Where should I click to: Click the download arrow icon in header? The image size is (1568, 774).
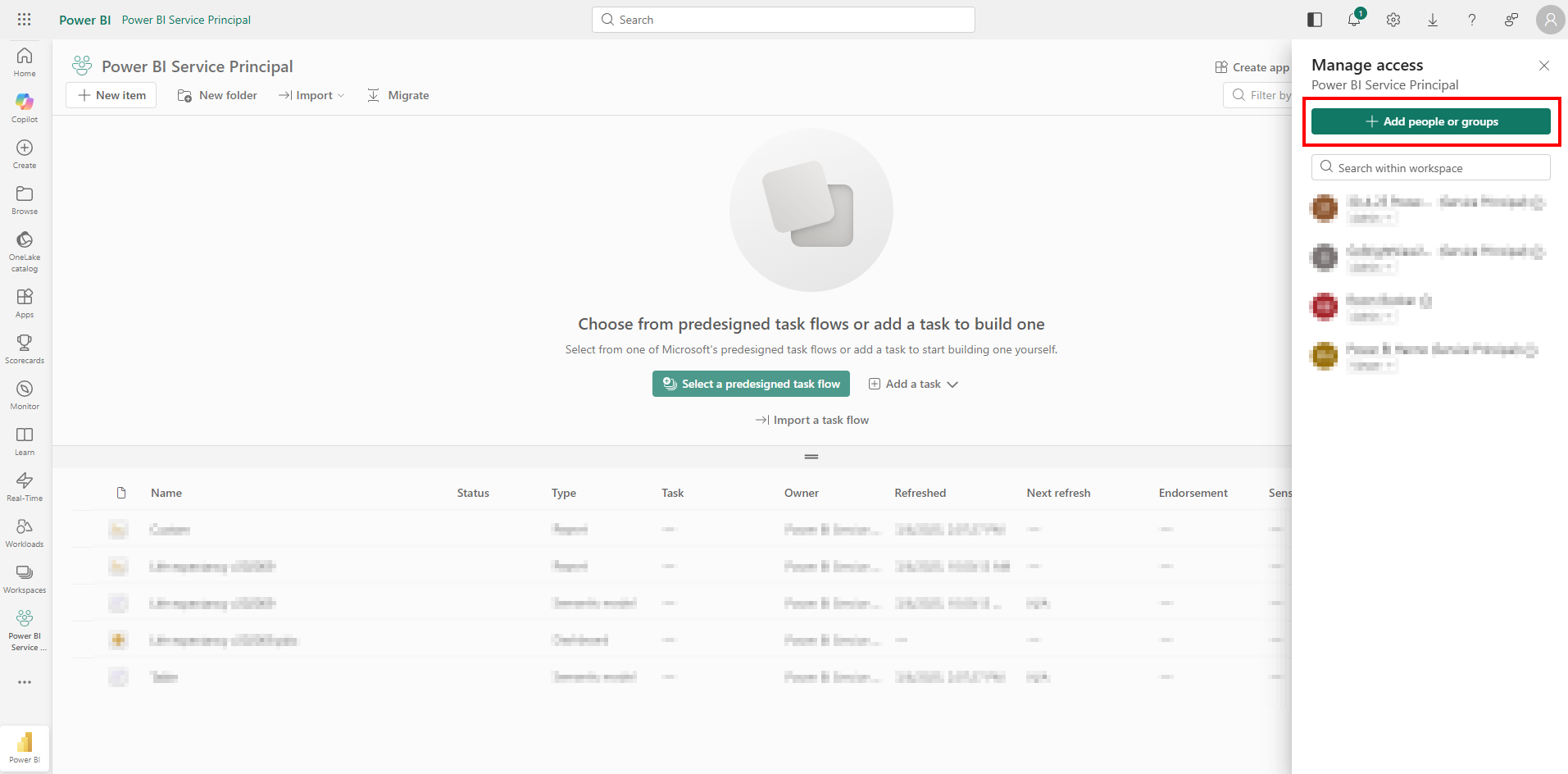(1432, 20)
